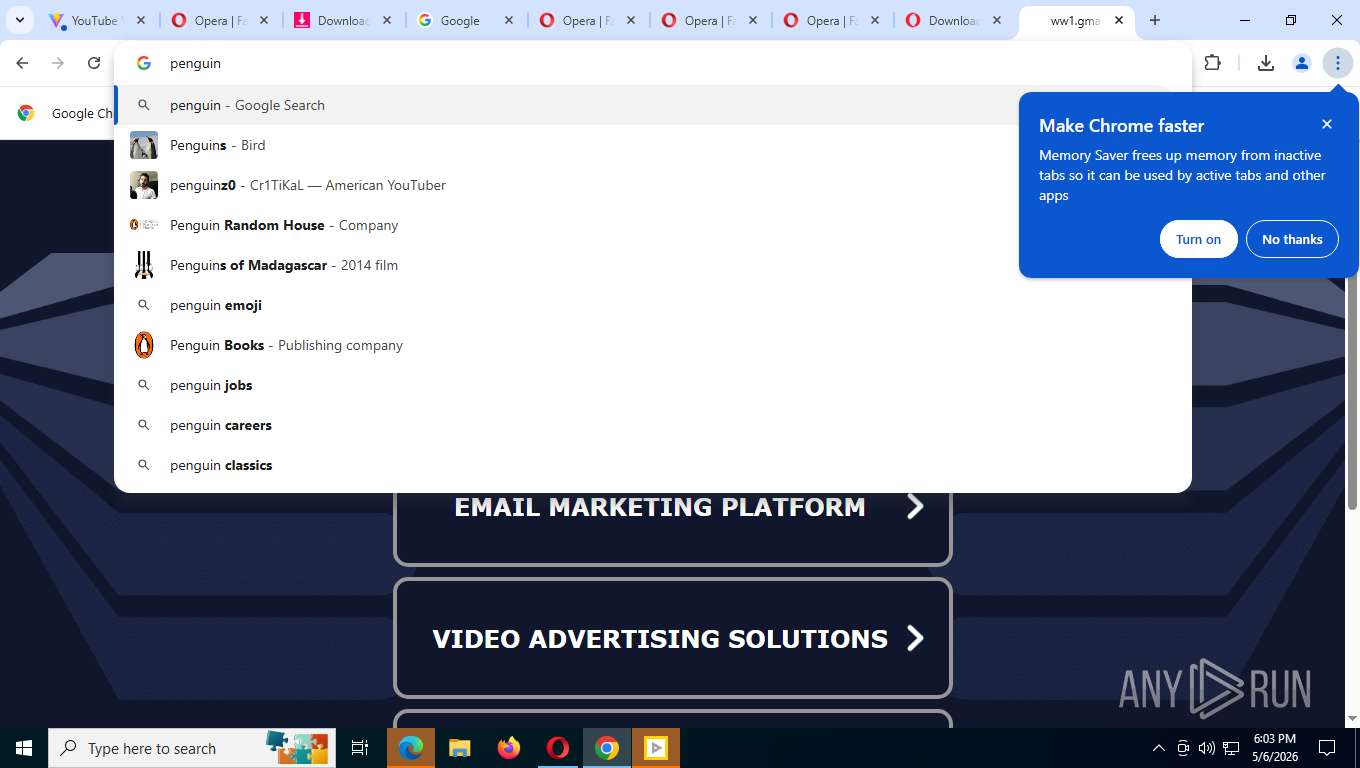The image size is (1360, 768).
Task: Select 'Penguin Books - Publishing company' suggestion
Action: click(x=653, y=345)
